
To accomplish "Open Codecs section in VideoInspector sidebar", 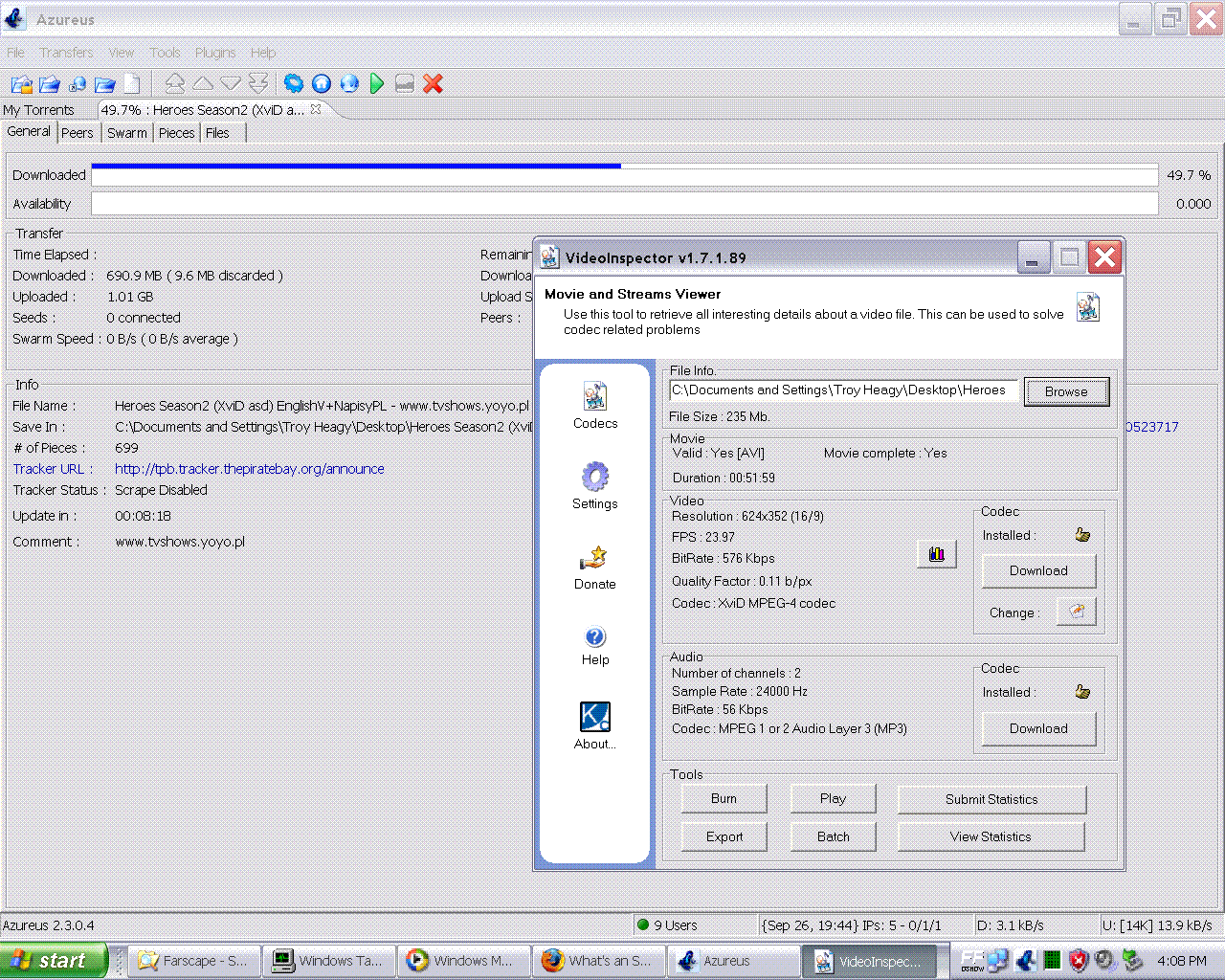I will [595, 406].
